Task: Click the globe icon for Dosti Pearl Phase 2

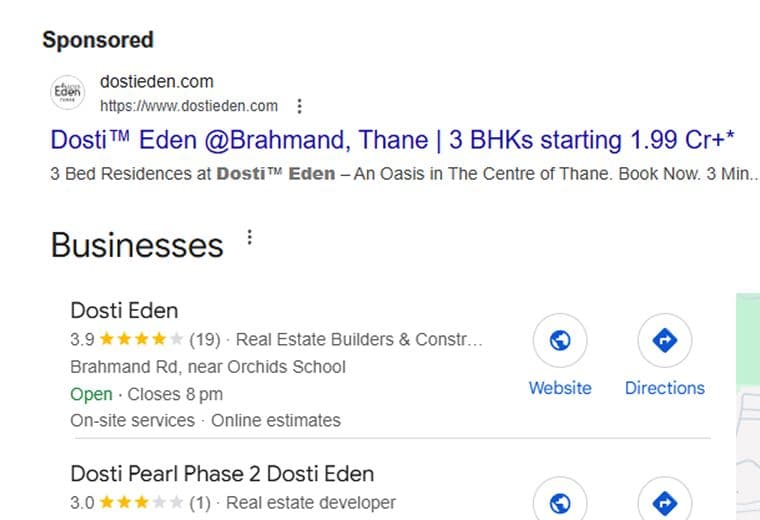Action: click(560, 502)
